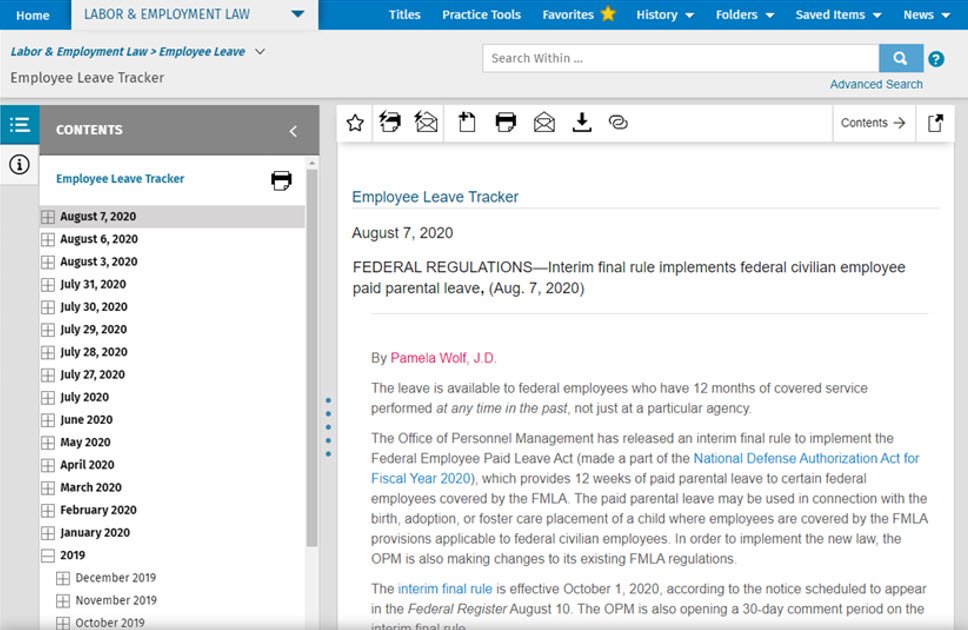The height and width of the screenshot is (630, 968).
Task: Open the interim final rule link
Action: (445, 589)
